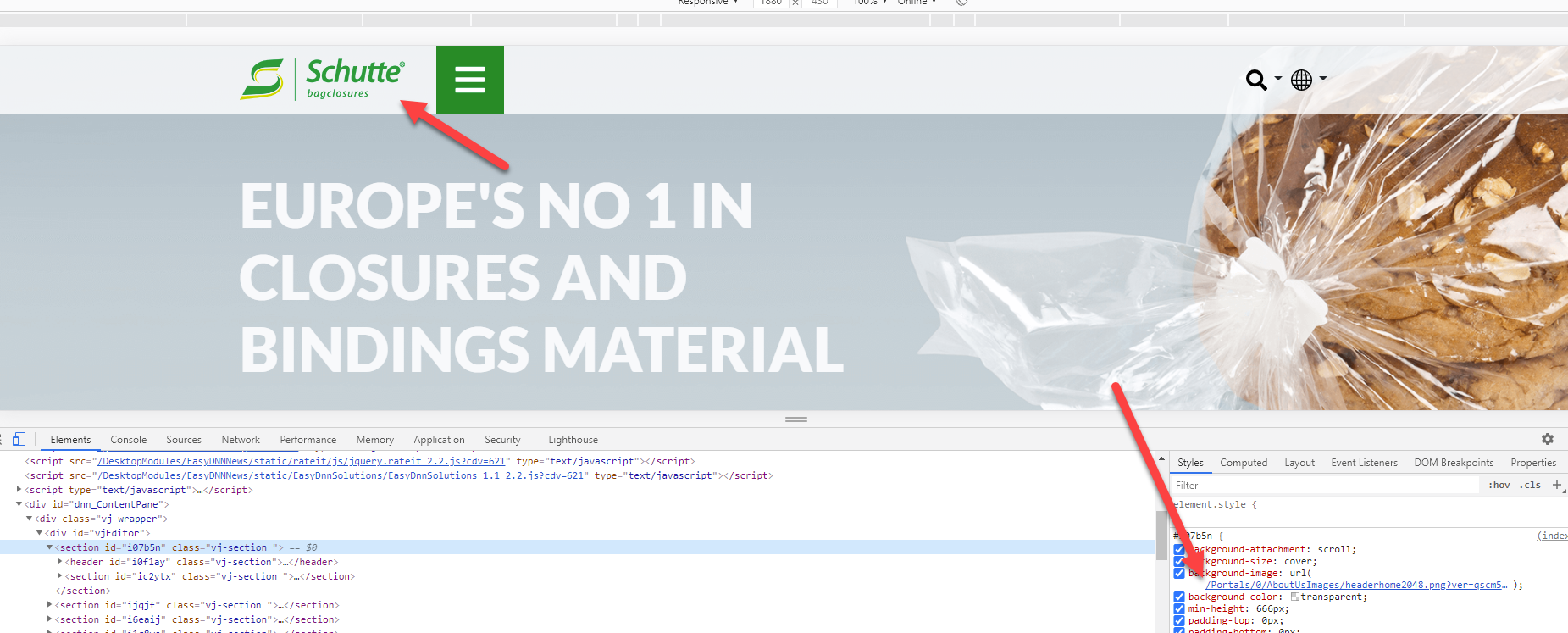Go to the Network tab

pyautogui.click(x=241, y=440)
